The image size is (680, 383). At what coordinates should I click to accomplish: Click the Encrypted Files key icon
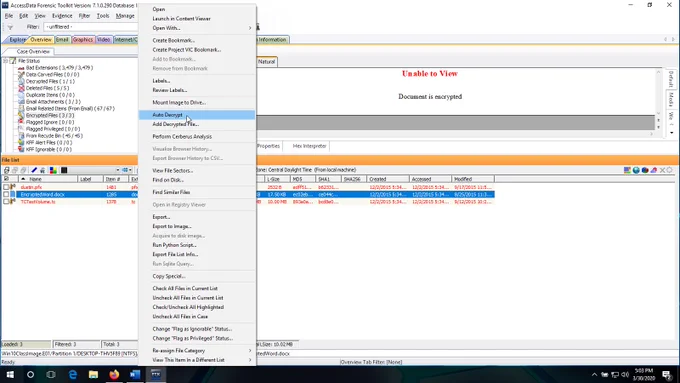coord(21,115)
